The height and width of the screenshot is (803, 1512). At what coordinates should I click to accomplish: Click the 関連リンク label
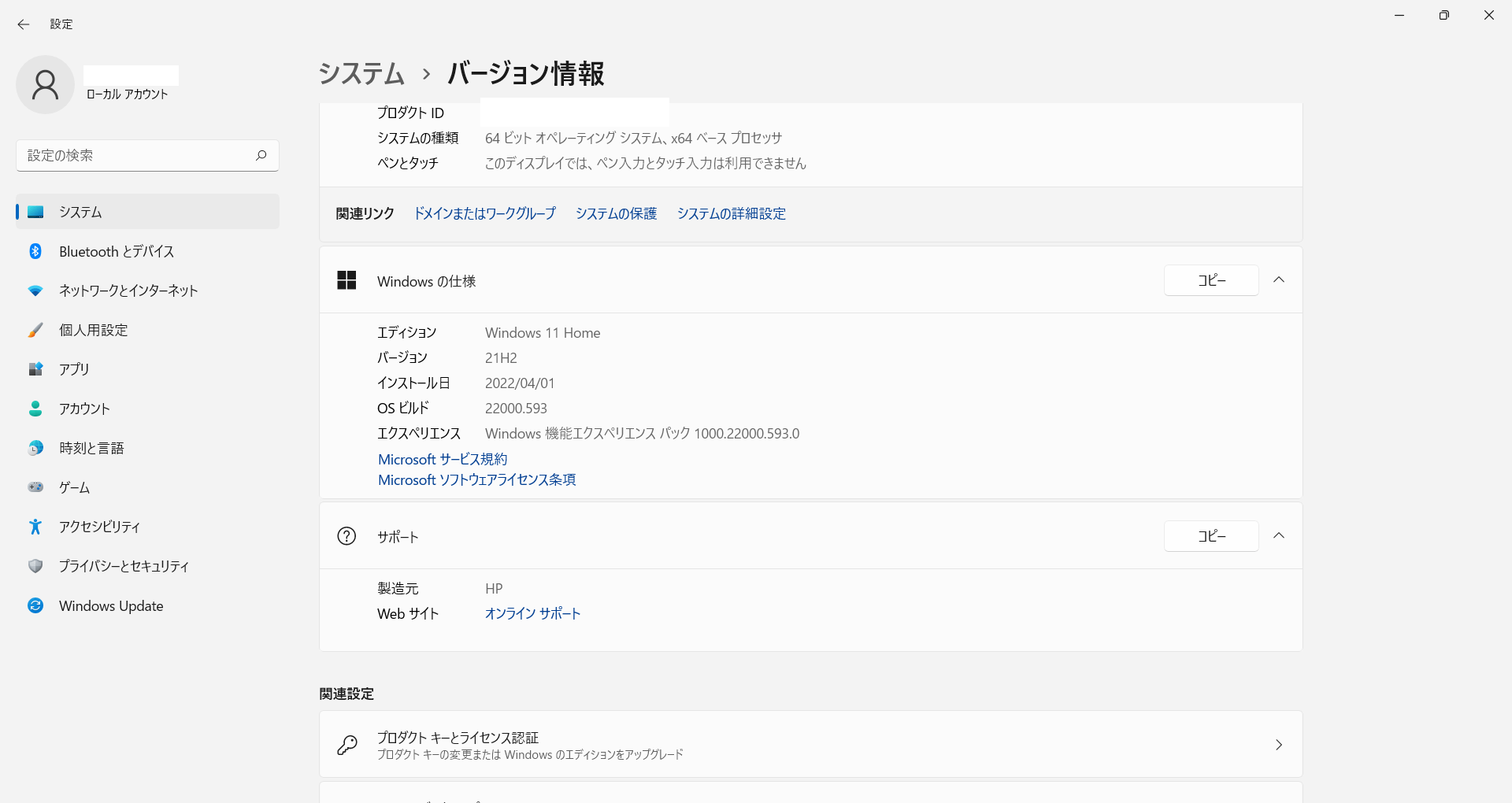tap(365, 213)
